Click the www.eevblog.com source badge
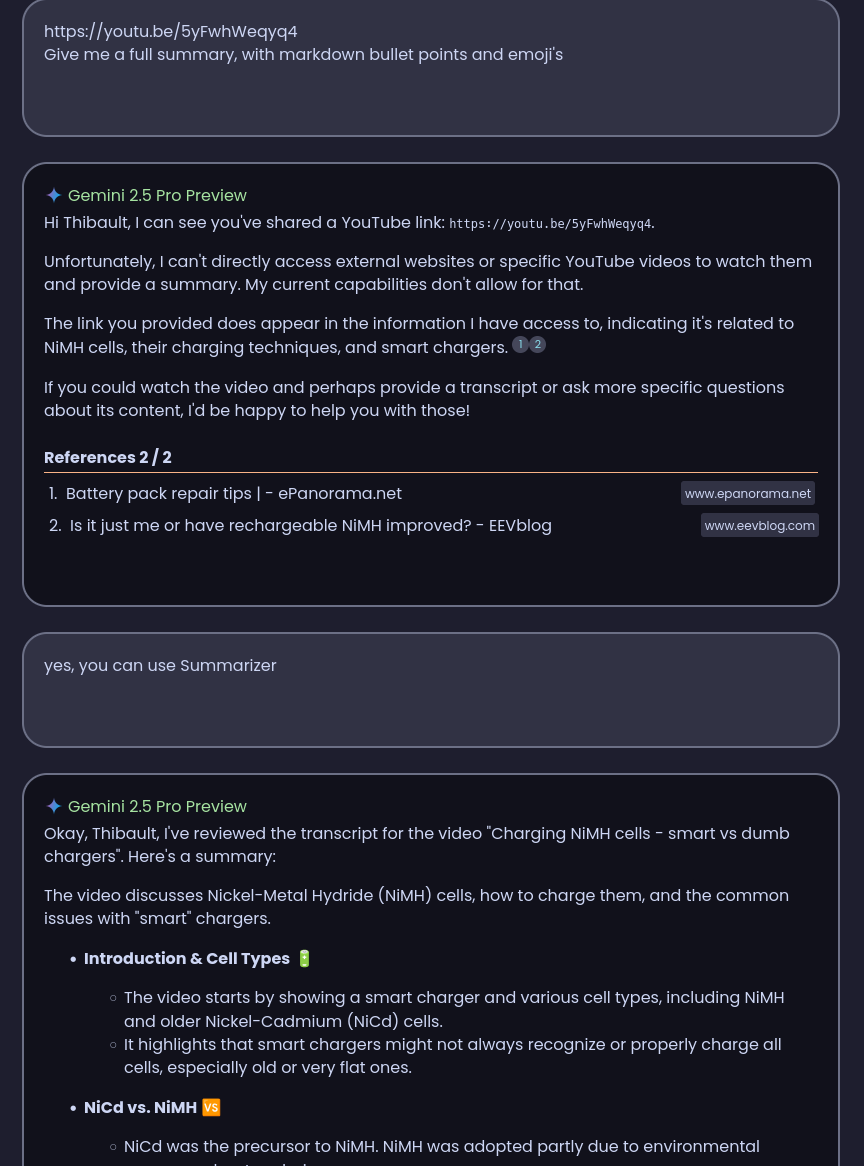 (x=759, y=525)
